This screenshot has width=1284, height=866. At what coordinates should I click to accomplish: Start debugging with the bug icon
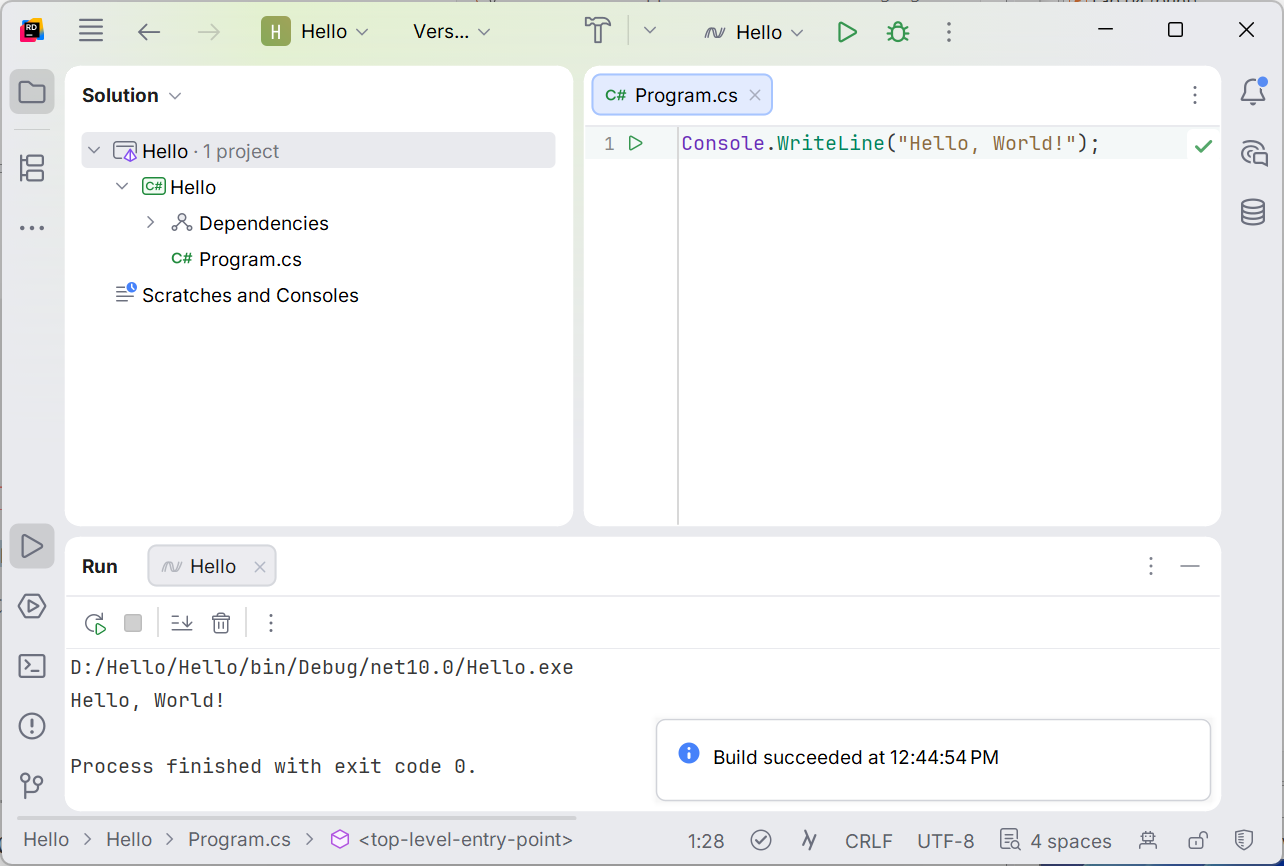[x=898, y=32]
